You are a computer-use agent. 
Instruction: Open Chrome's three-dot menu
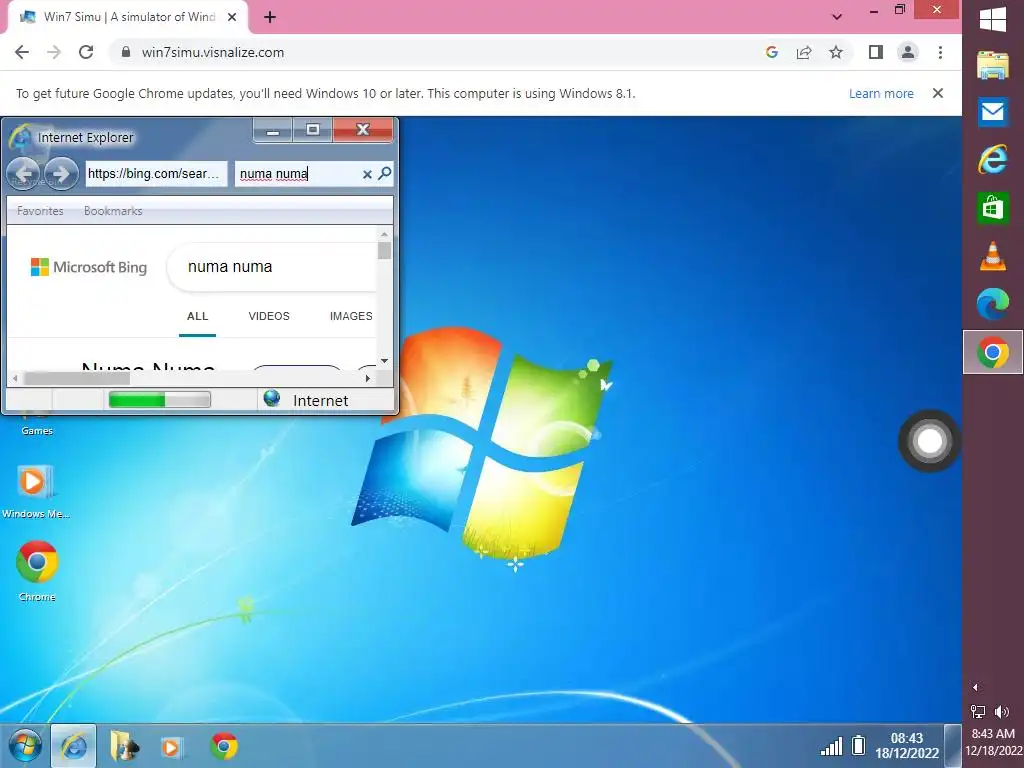940,52
